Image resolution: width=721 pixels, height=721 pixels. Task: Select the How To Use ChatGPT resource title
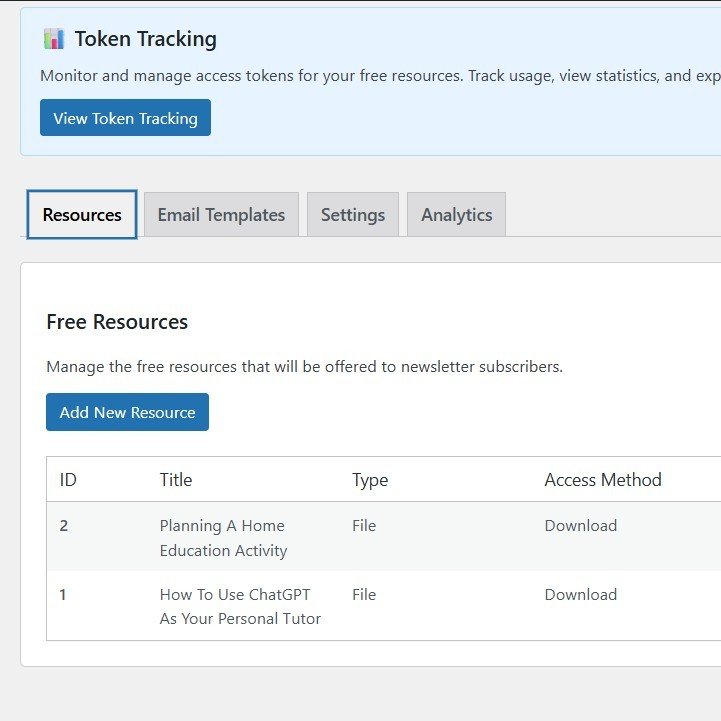click(x=240, y=606)
